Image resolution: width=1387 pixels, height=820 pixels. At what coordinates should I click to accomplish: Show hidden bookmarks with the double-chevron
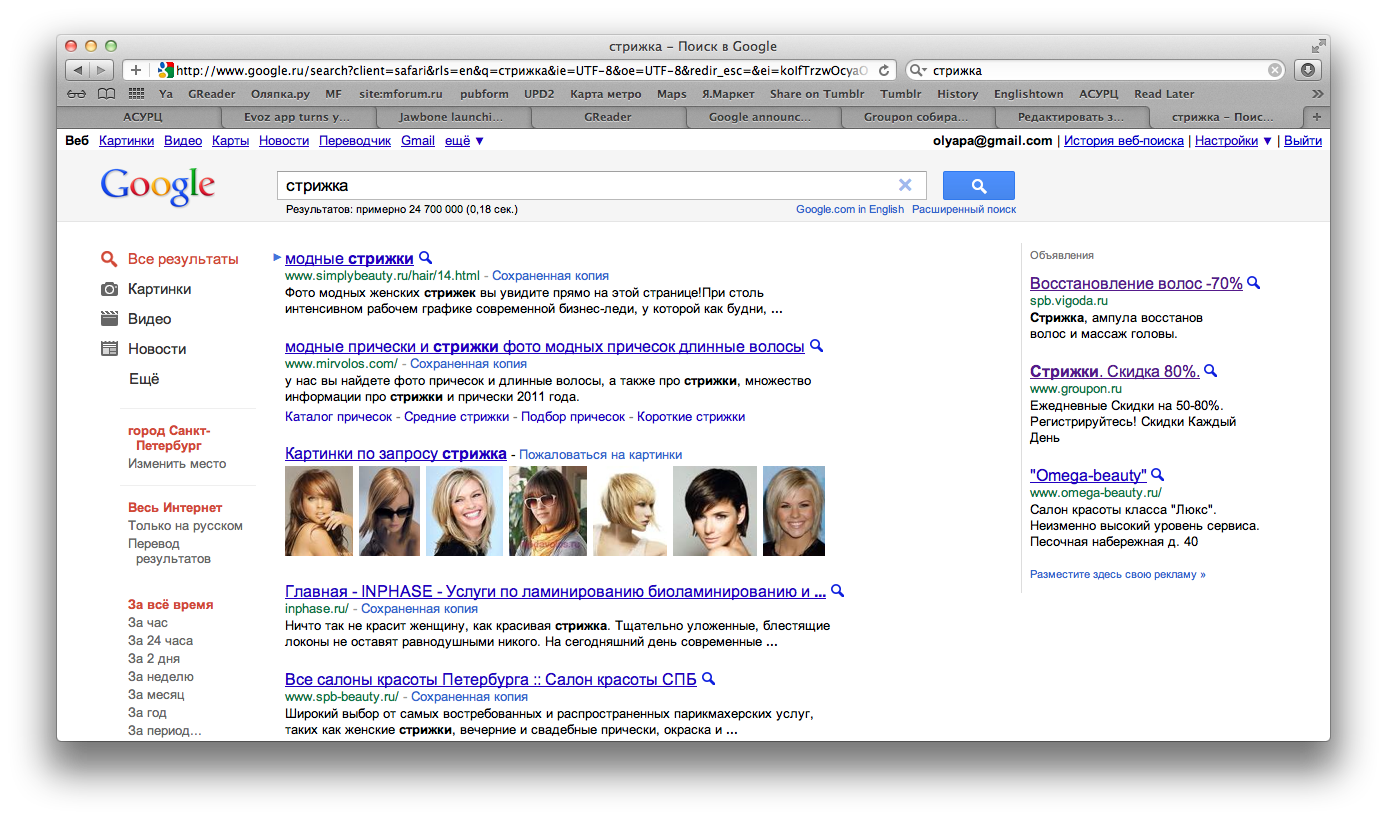[x=1317, y=94]
